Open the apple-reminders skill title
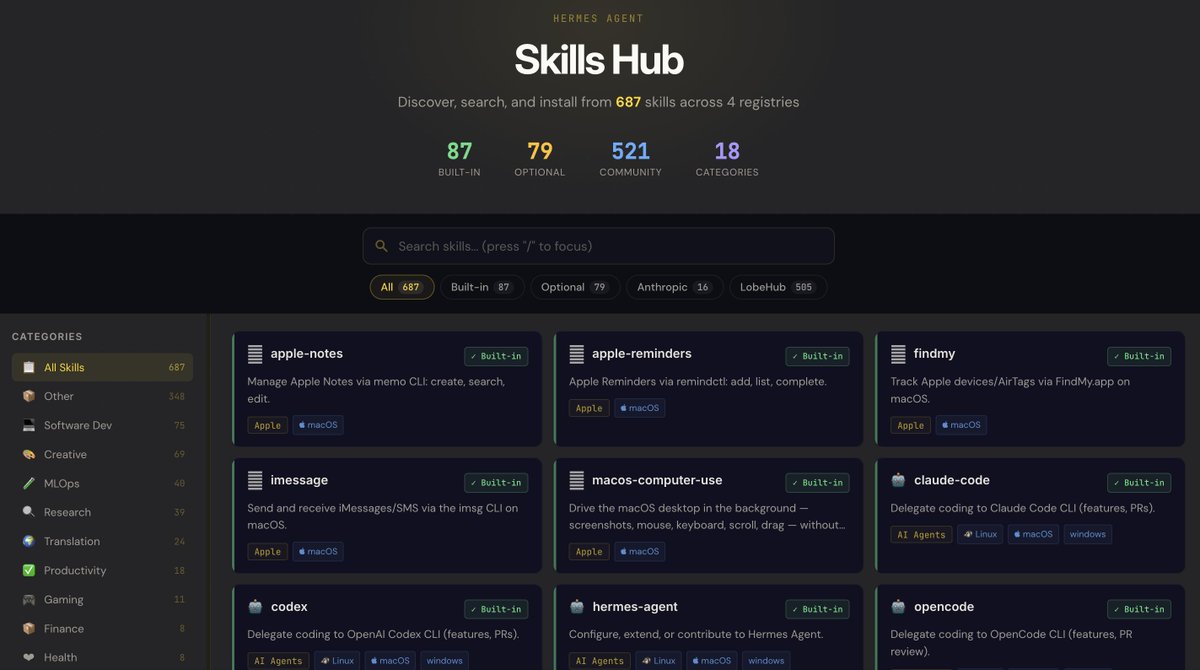This screenshot has width=1200, height=670. click(x=642, y=354)
